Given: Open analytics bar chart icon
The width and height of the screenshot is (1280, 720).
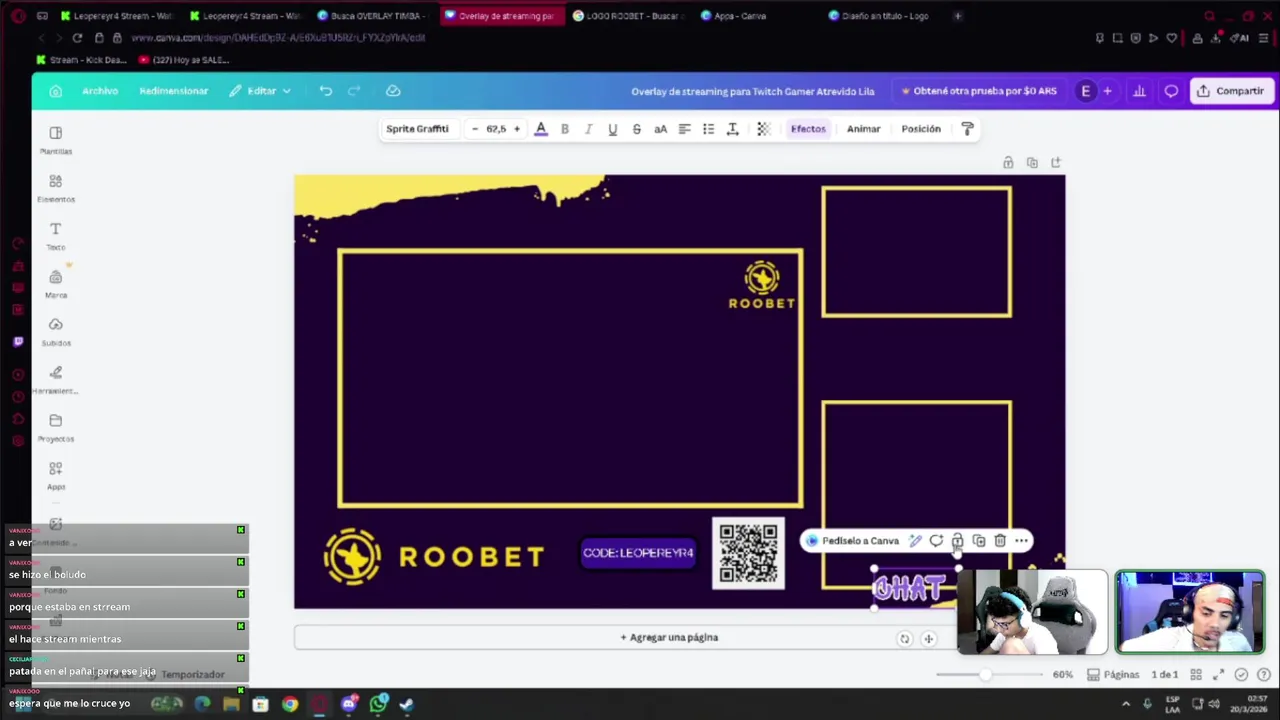Looking at the screenshot, I should tap(1139, 91).
